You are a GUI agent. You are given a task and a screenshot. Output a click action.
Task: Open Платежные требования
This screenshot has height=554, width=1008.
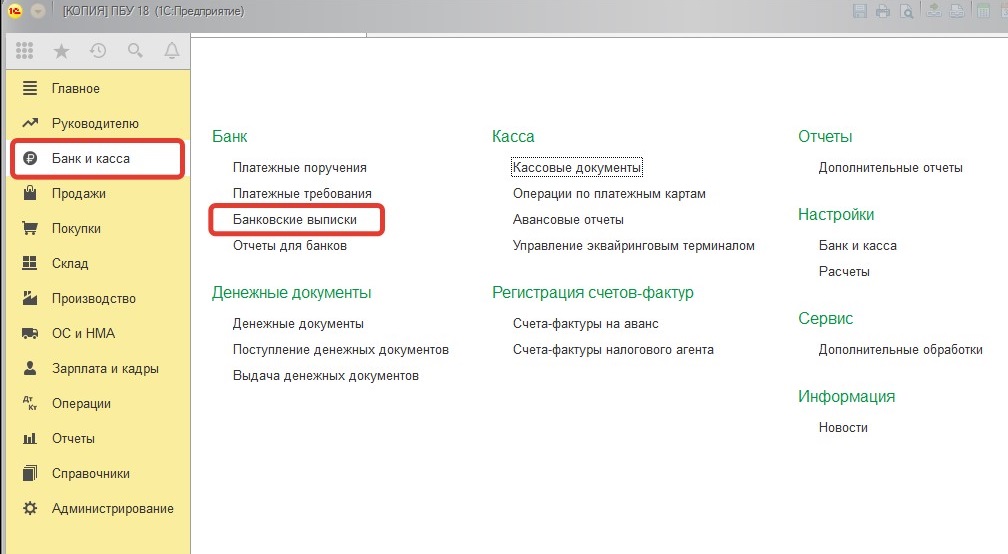point(302,193)
